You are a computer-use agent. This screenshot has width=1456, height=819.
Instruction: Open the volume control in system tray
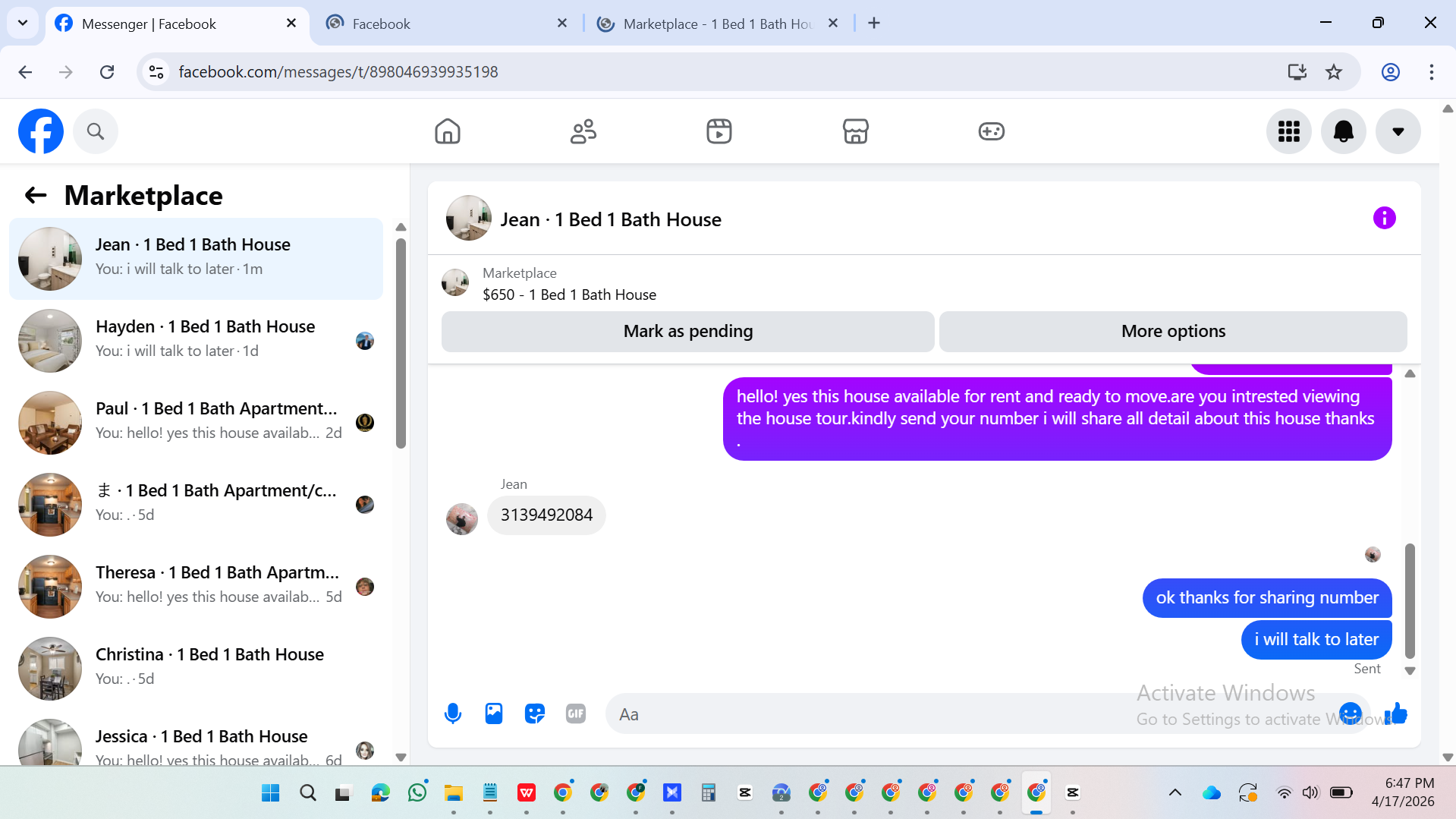(x=1310, y=793)
